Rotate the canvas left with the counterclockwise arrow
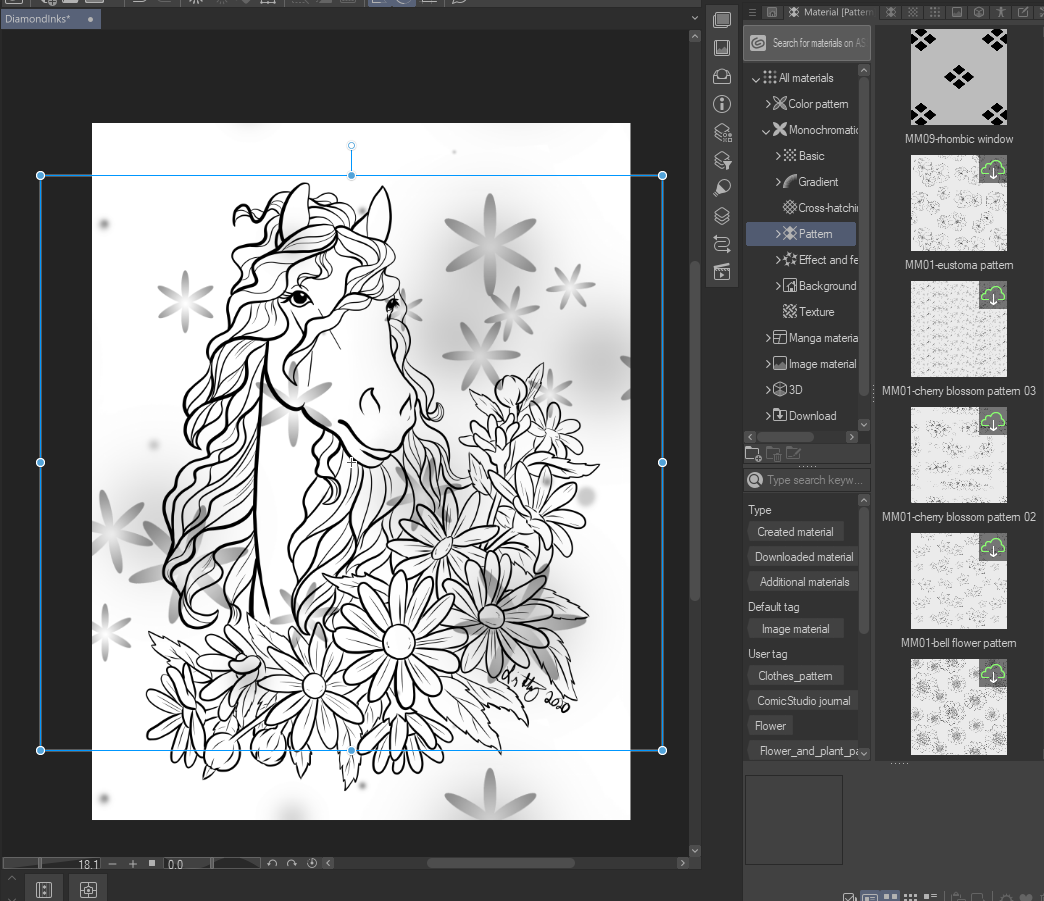 (x=272, y=864)
